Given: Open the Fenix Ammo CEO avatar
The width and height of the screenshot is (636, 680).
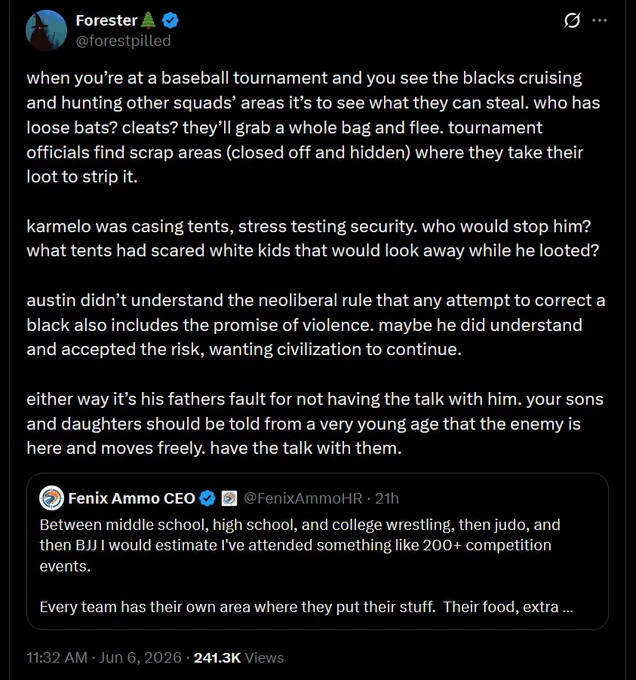Looking at the screenshot, I should 52,498.
